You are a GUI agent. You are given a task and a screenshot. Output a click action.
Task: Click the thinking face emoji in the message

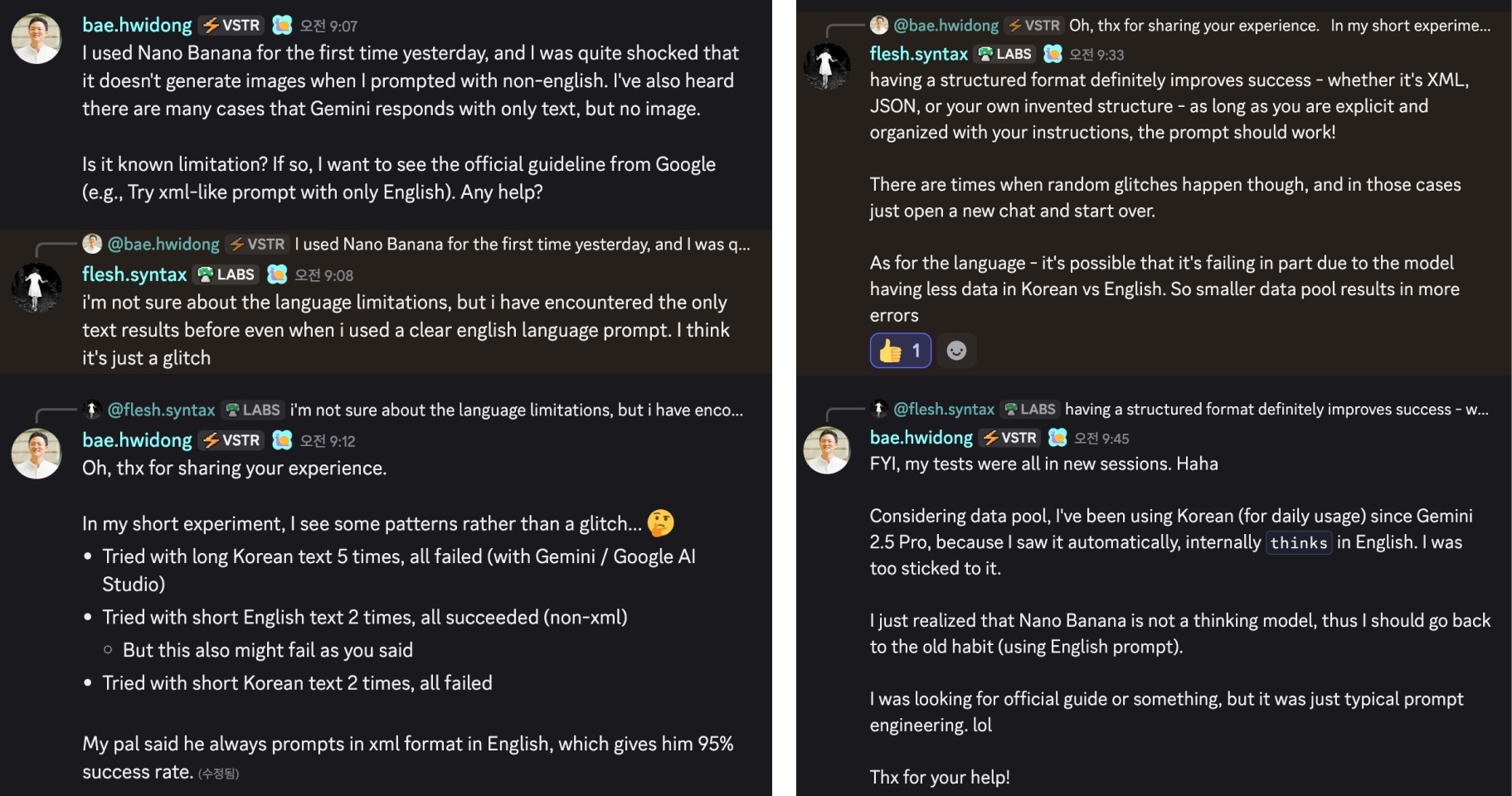click(660, 523)
